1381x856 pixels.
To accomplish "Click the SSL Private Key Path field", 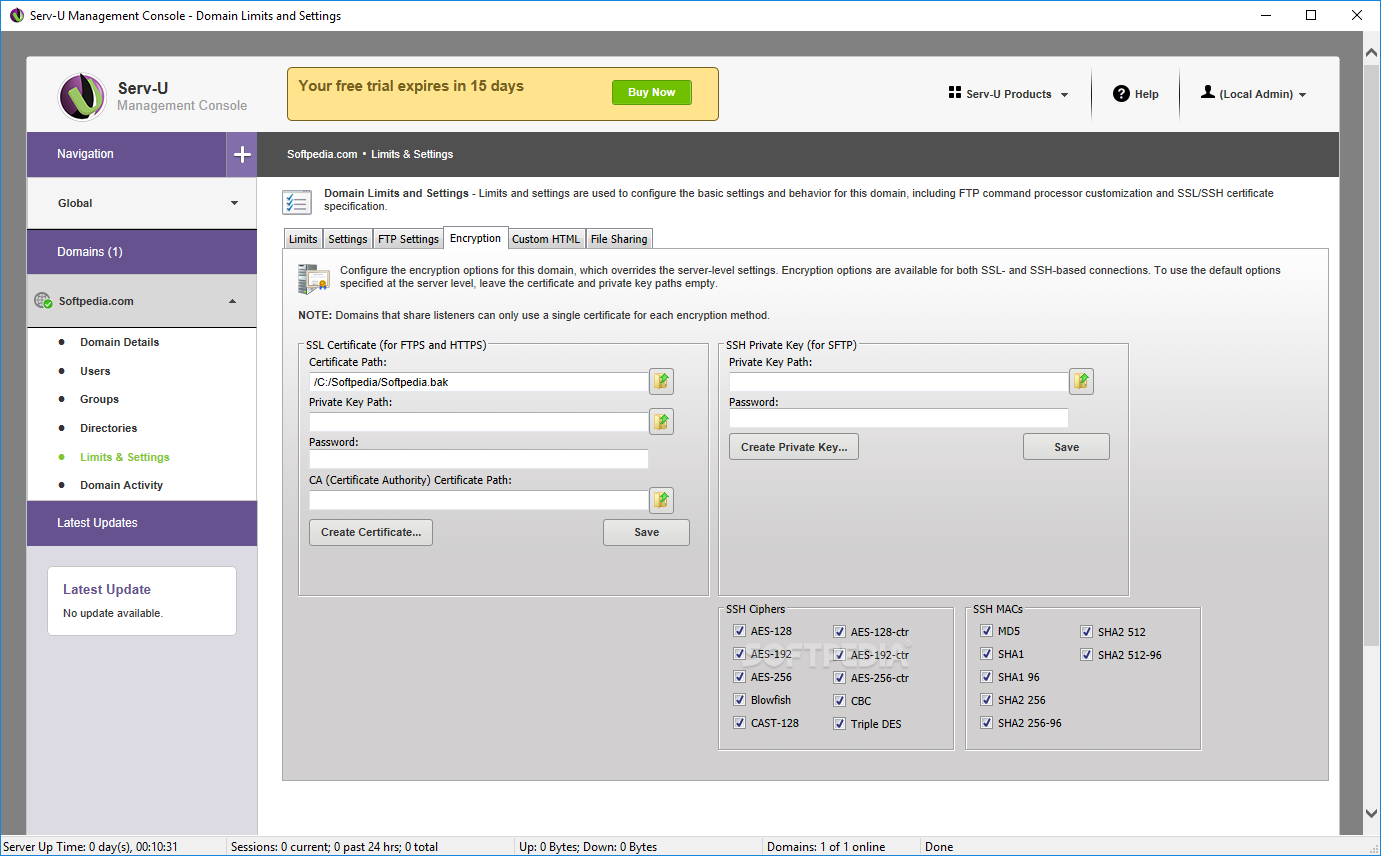I will tap(479, 422).
